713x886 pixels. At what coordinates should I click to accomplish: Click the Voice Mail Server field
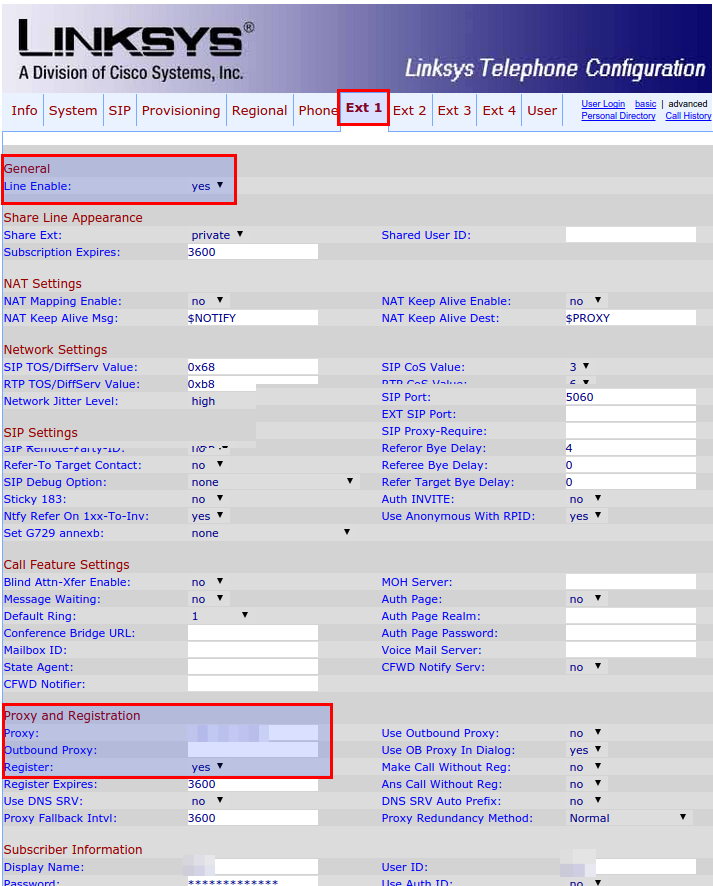pyautogui.click(x=631, y=650)
